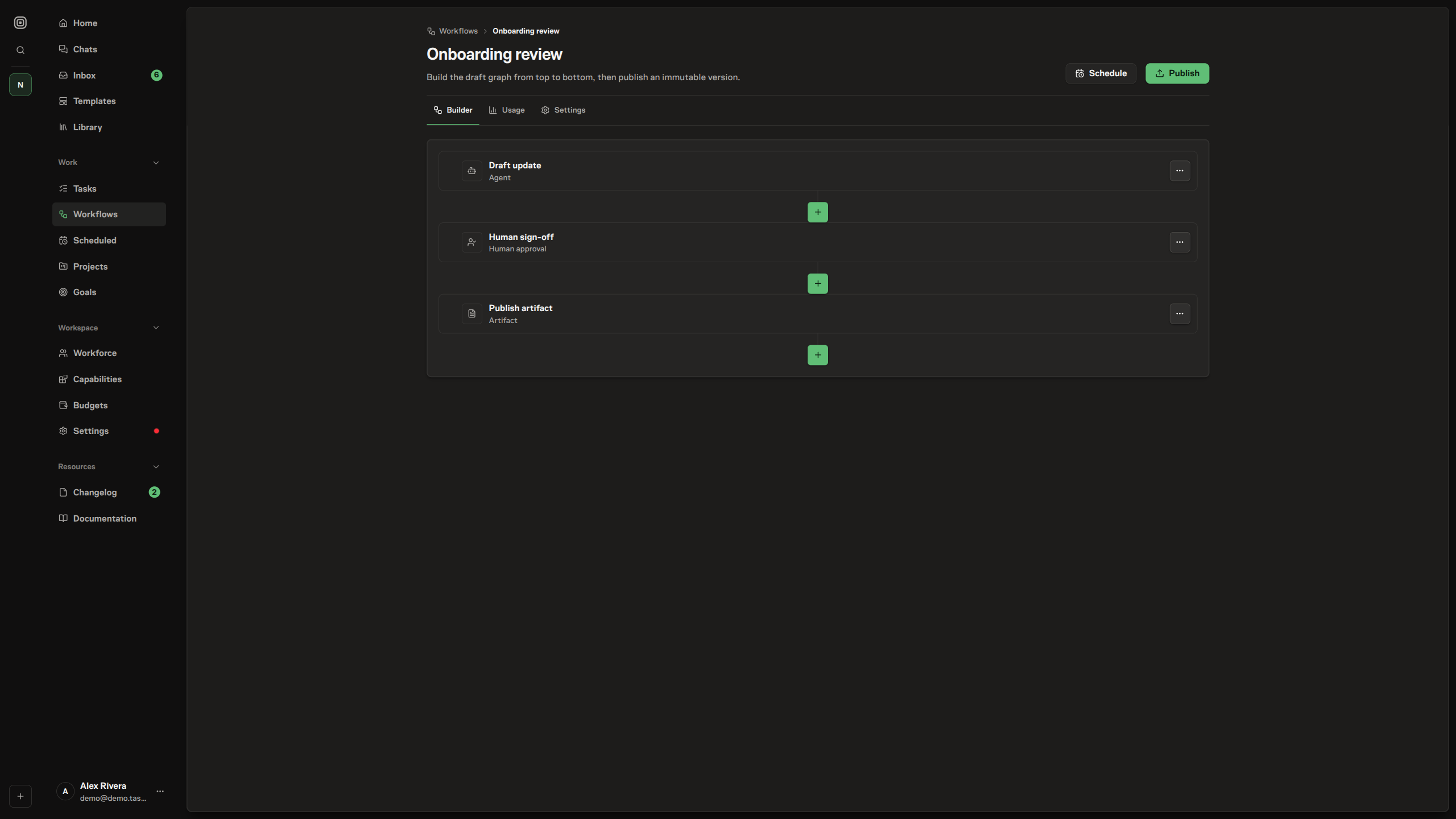Open the Human sign-off options ellipsis

pos(1180,242)
